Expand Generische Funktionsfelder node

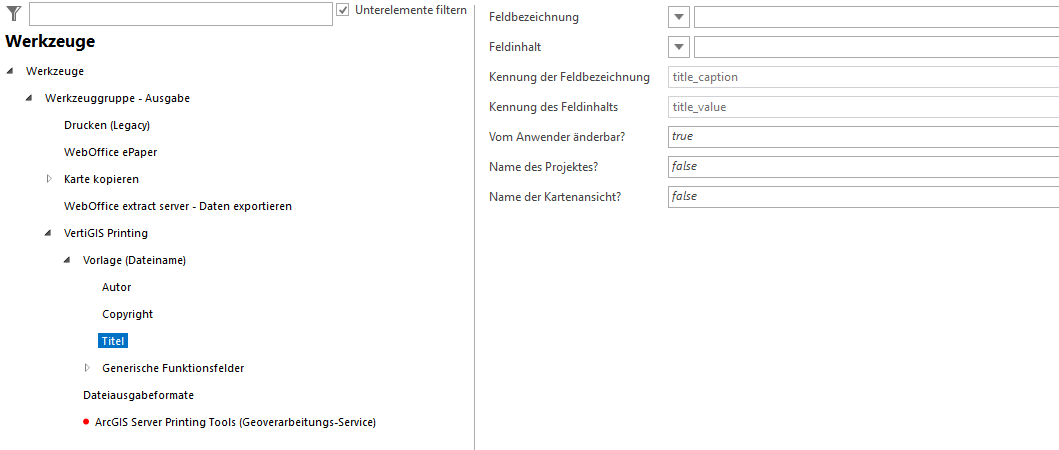coord(86,368)
